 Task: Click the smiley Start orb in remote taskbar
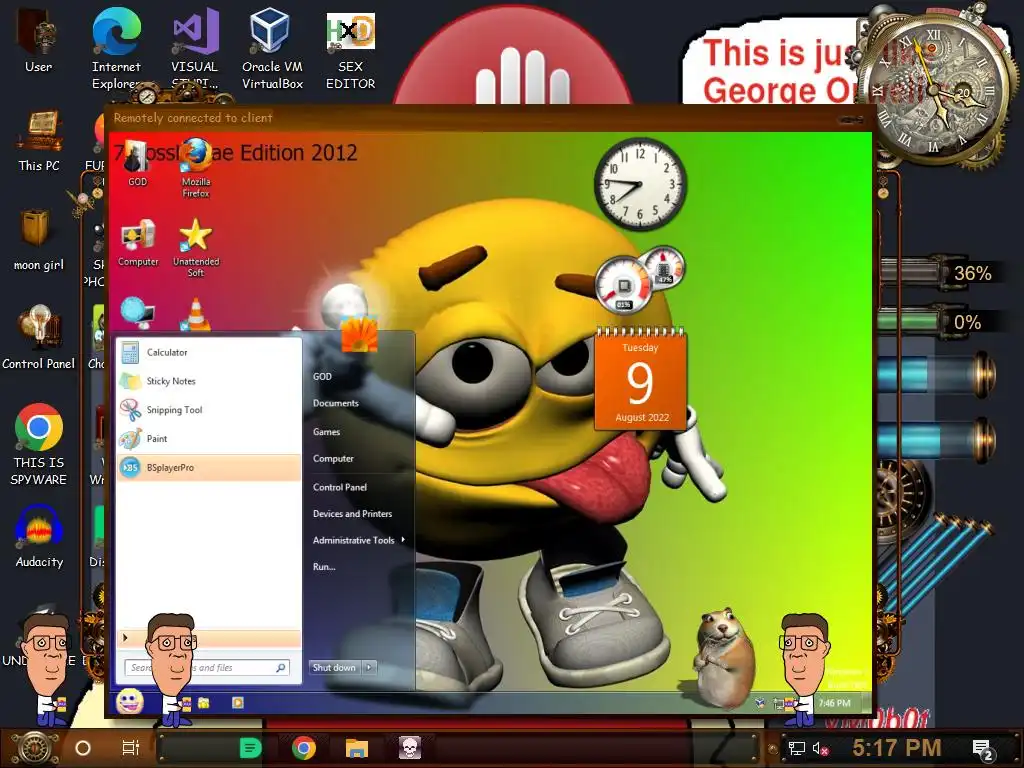tap(130, 702)
